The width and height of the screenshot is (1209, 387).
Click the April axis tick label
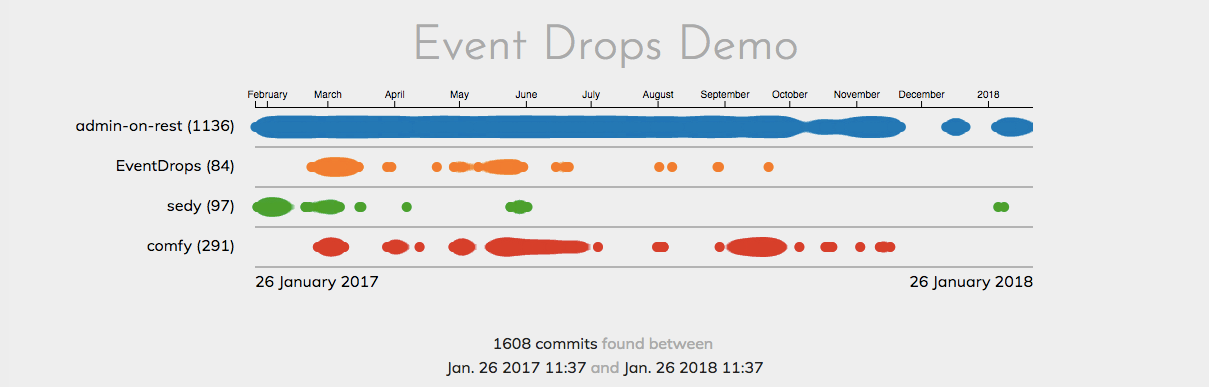[394, 95]
